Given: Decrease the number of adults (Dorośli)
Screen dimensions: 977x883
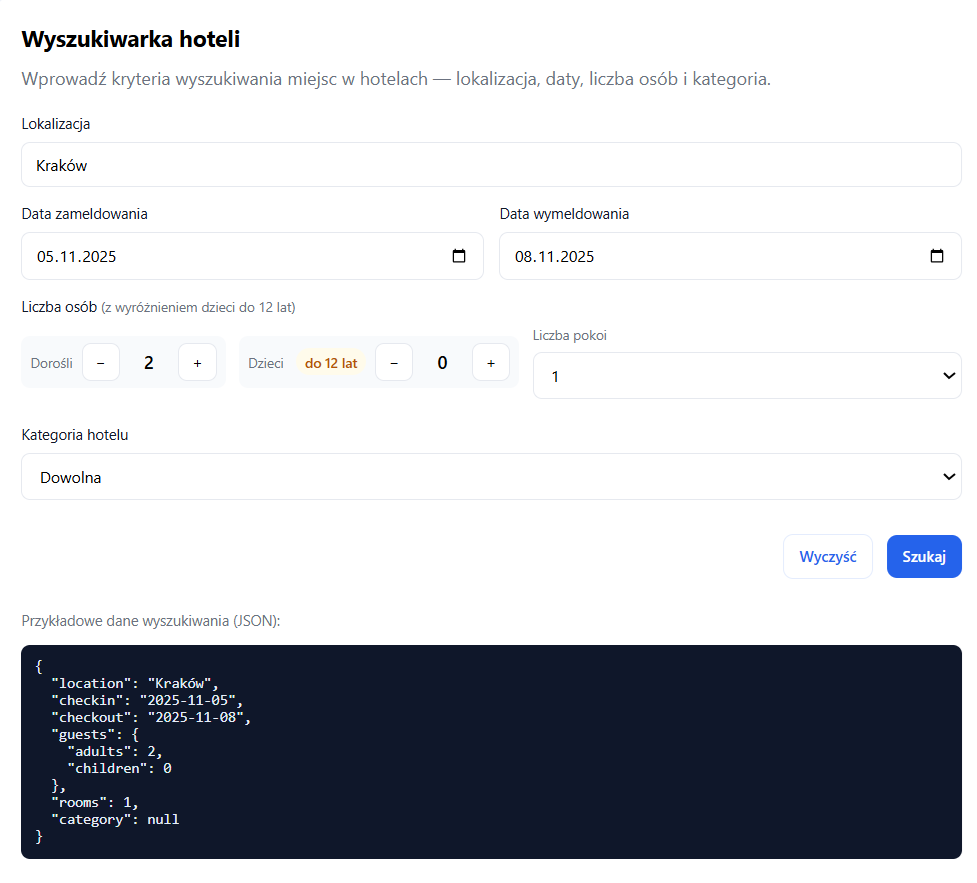Looking at the screenshot, I should 101,363.
